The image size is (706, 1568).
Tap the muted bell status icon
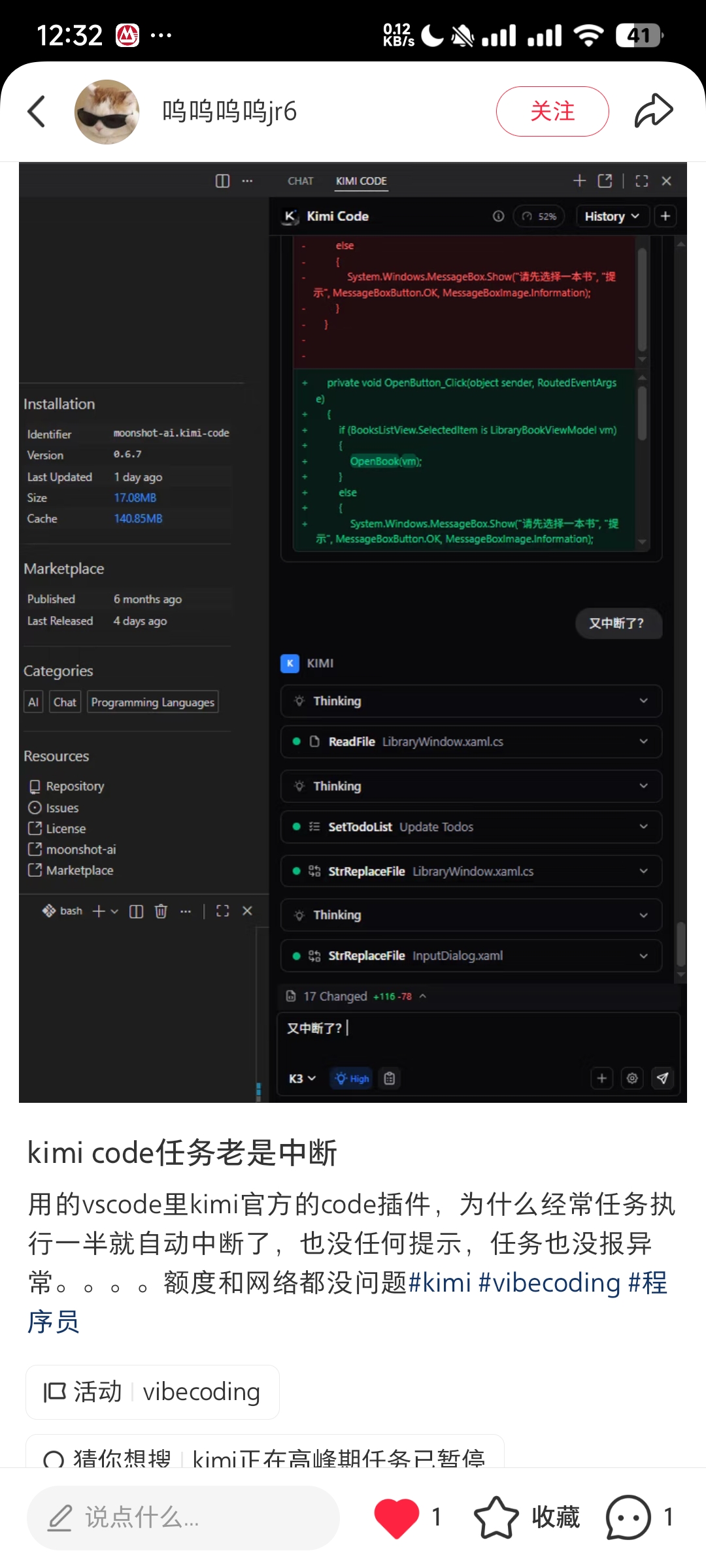pyautogui.click(x=463, y=35)
